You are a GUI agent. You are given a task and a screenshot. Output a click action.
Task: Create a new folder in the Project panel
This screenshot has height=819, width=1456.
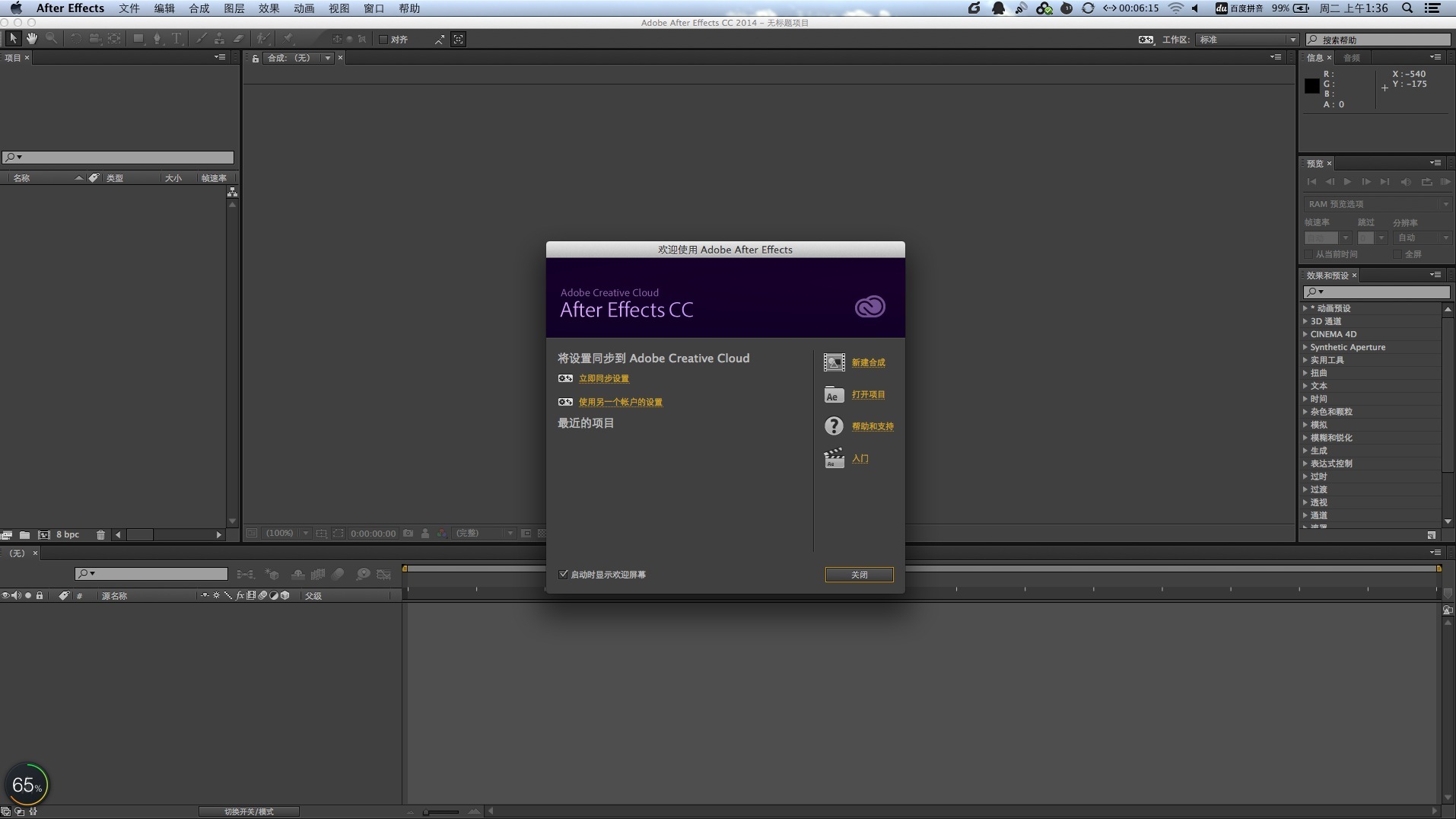(x=24, y=535)
